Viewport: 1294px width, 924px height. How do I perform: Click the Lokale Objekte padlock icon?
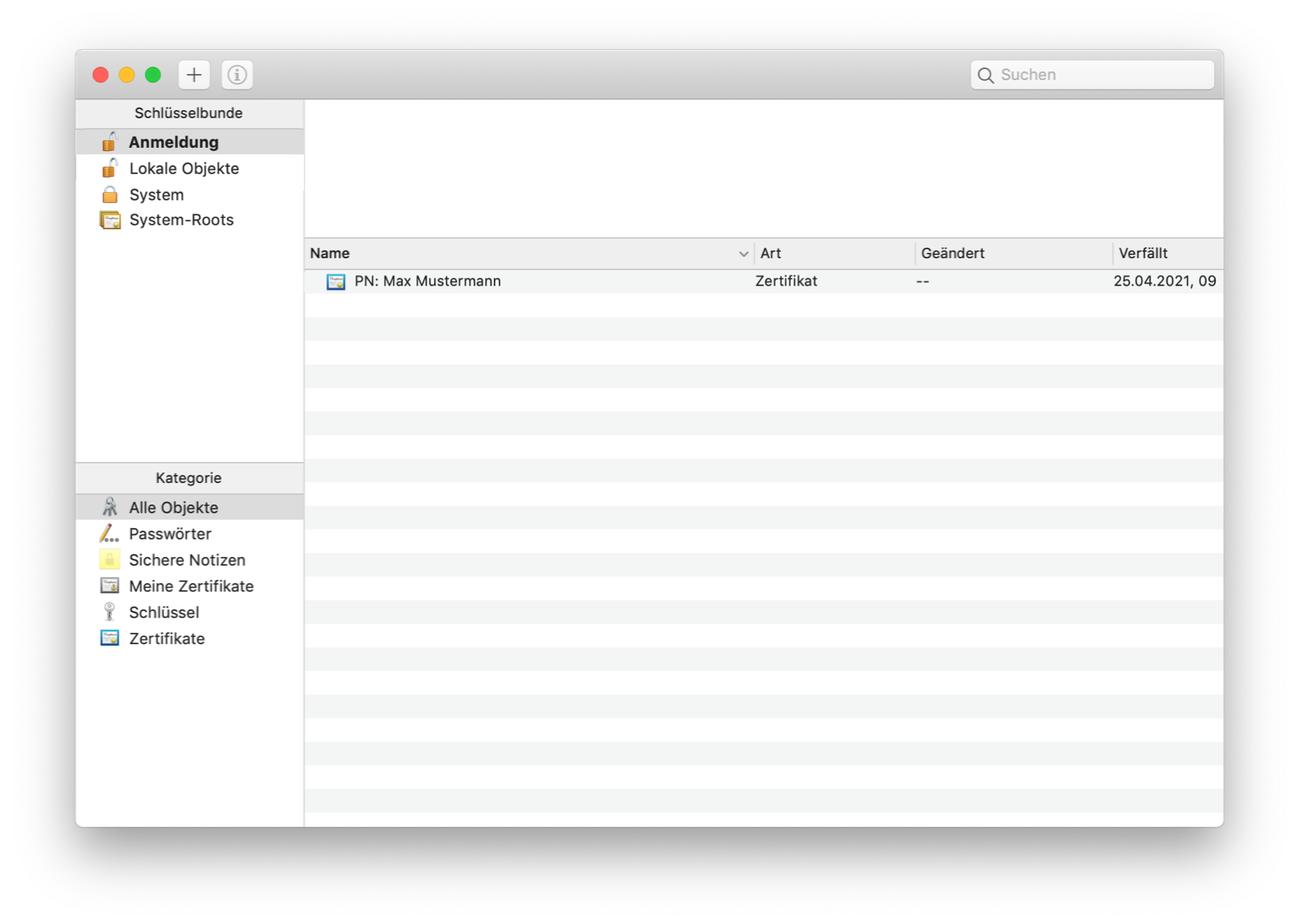click(109, 168)
